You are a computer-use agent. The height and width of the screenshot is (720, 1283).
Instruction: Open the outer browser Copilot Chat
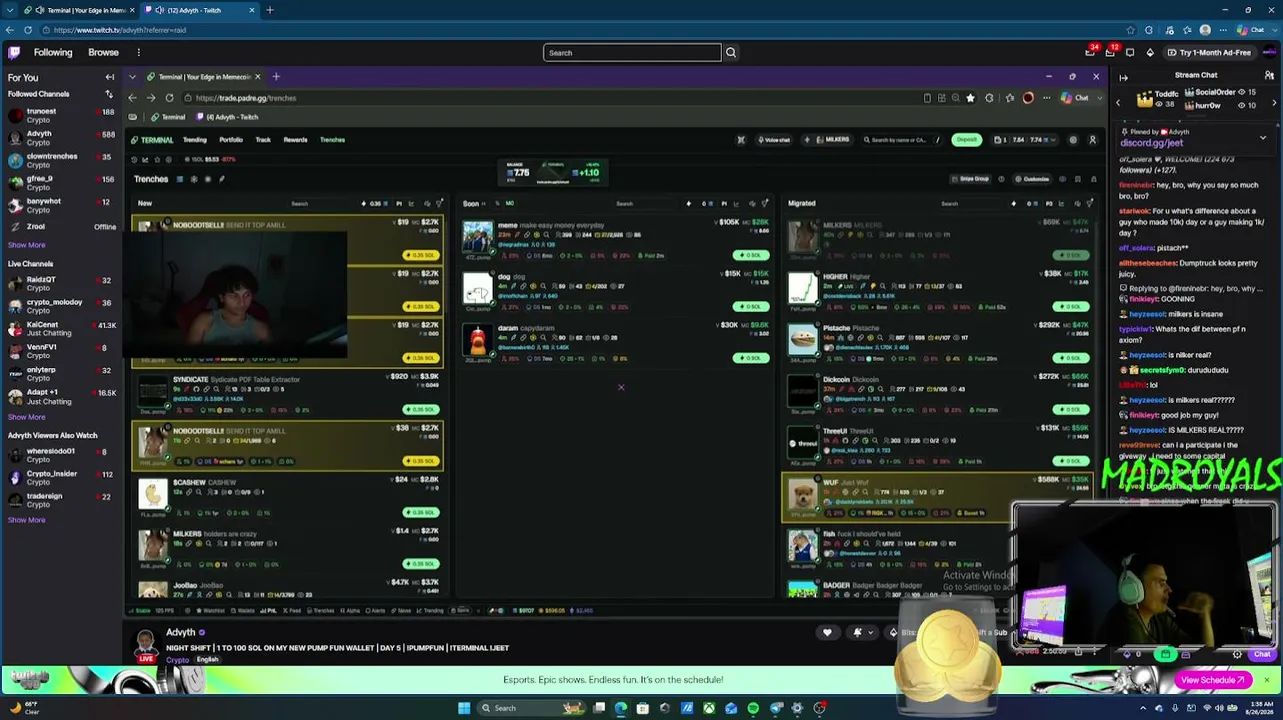(1250, 30)
